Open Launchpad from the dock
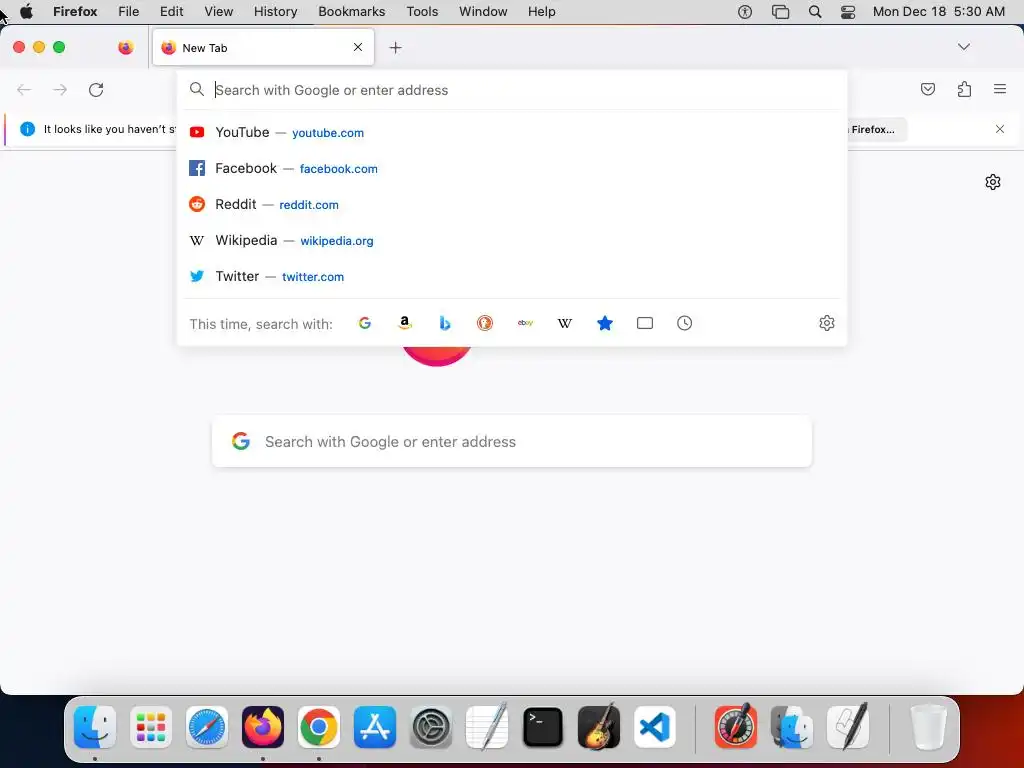Image resolution: width=1024 pixels, height=768 pixels. click(151, 727)
